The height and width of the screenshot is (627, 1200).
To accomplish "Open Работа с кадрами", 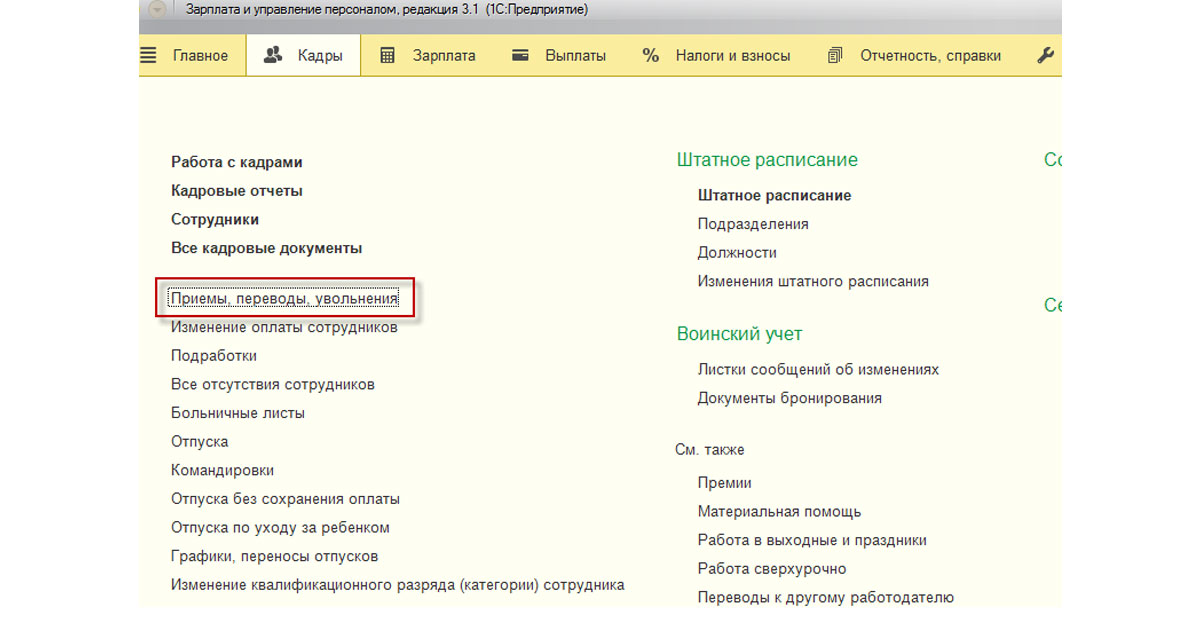I will point(236,162).
